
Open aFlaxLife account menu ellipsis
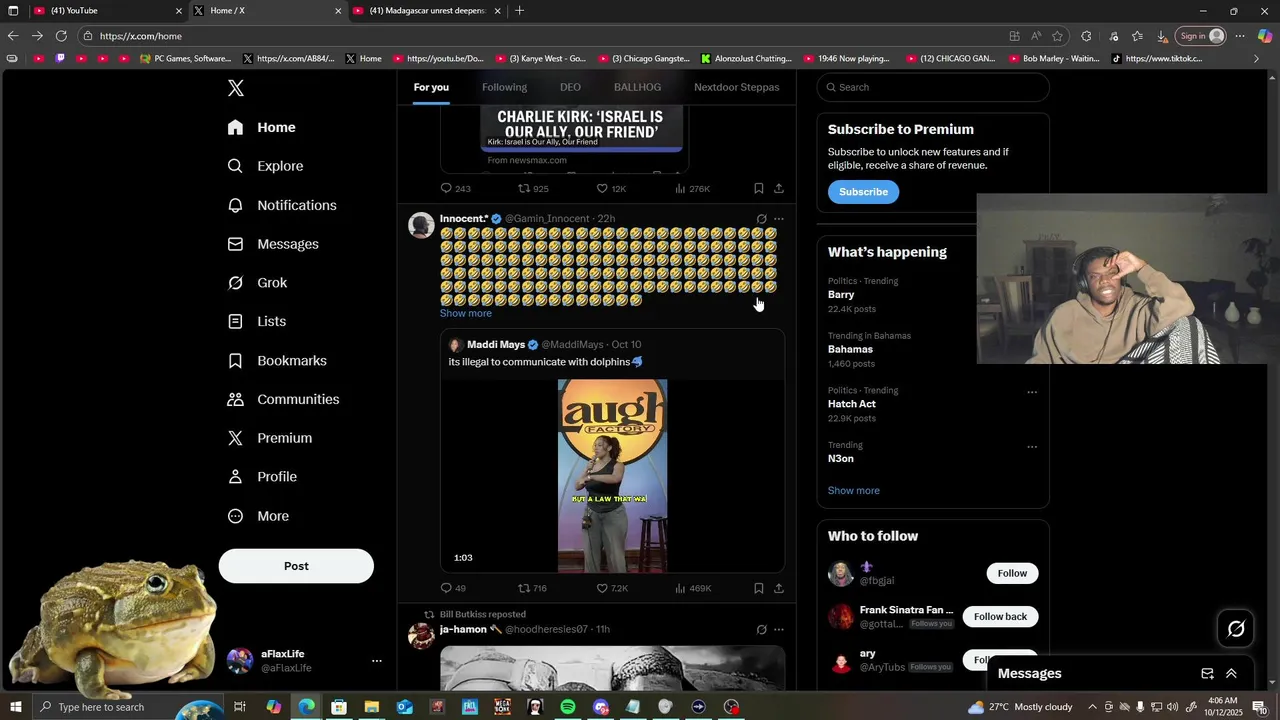click(377, 661)
